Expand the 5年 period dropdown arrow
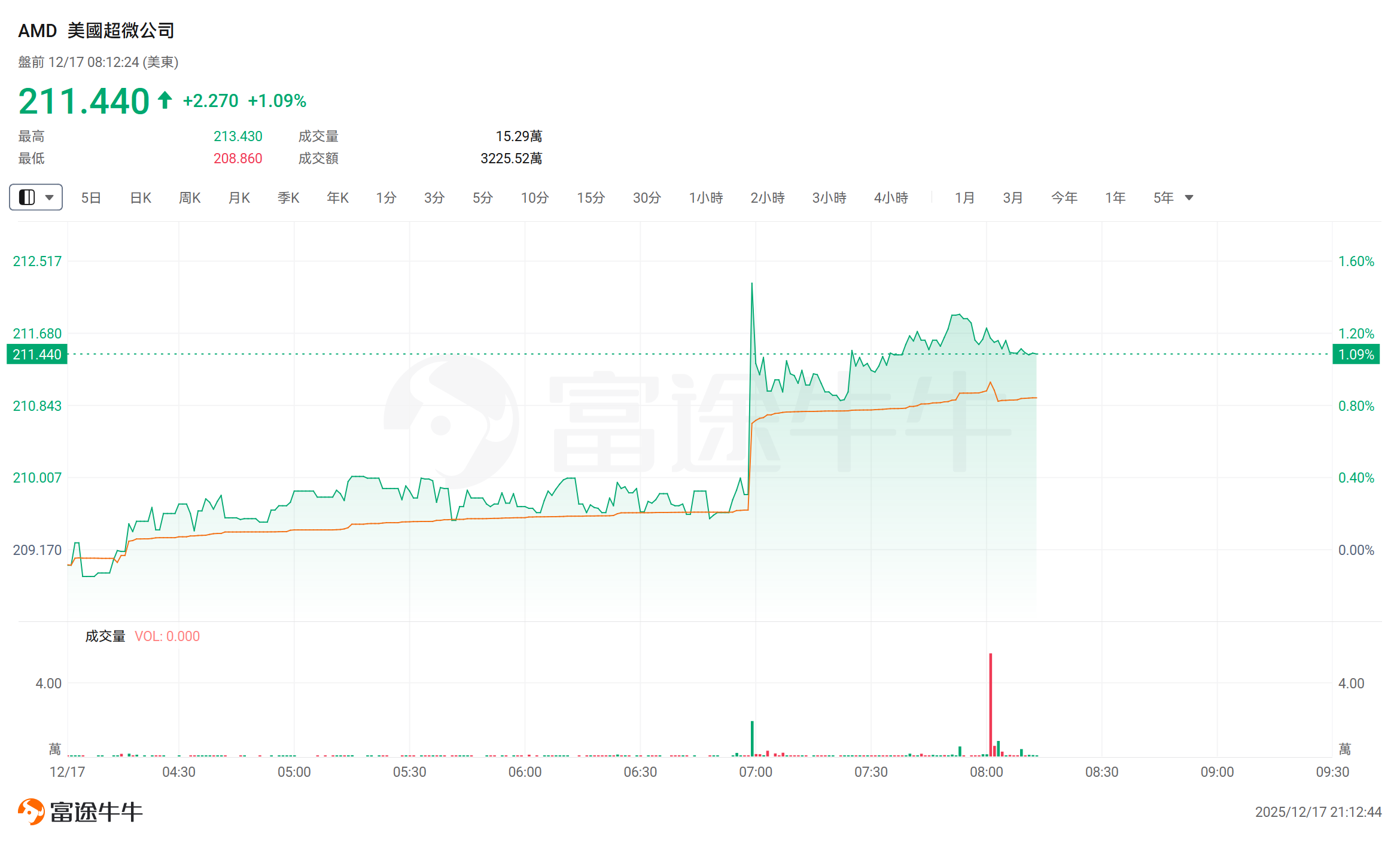Screen dimensions: 1400x842 click(1189, 198)
